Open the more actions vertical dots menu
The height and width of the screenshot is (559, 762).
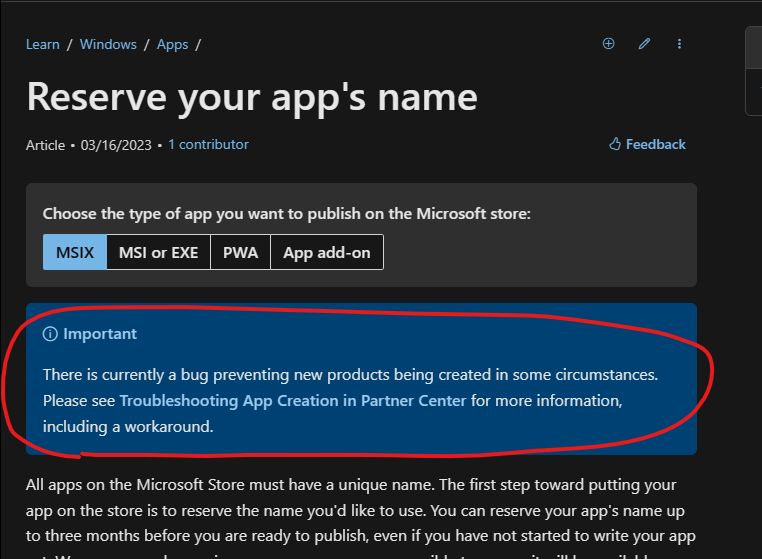point(679,44)
